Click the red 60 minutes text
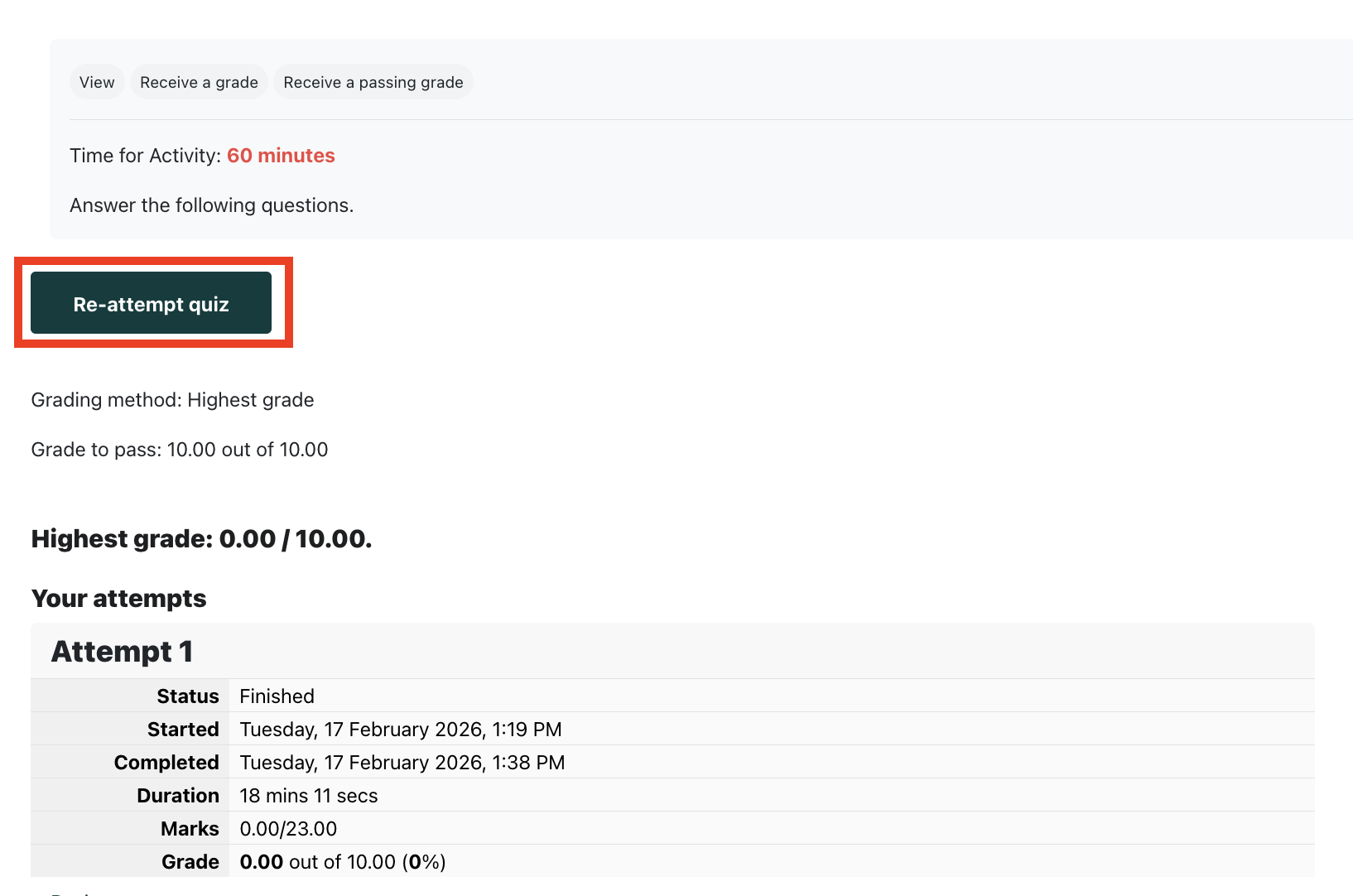The image size is (1353, 896). [x=281, y=156]
